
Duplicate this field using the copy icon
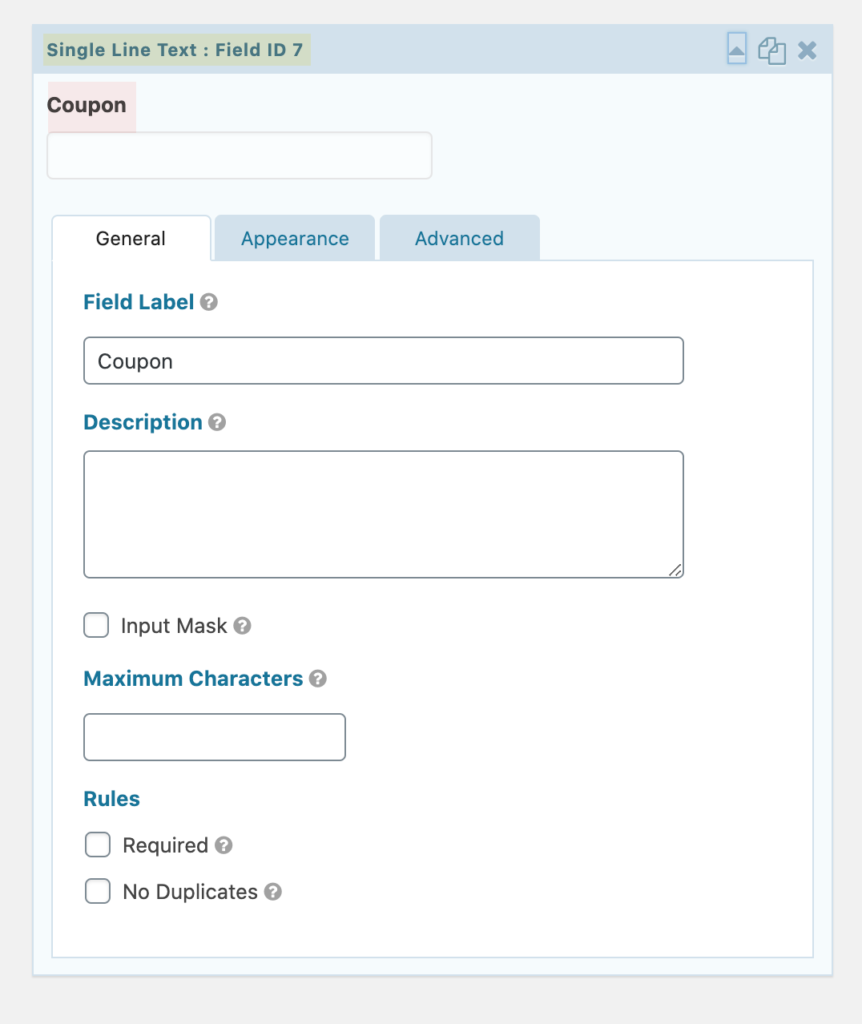(x=771, y=50)
